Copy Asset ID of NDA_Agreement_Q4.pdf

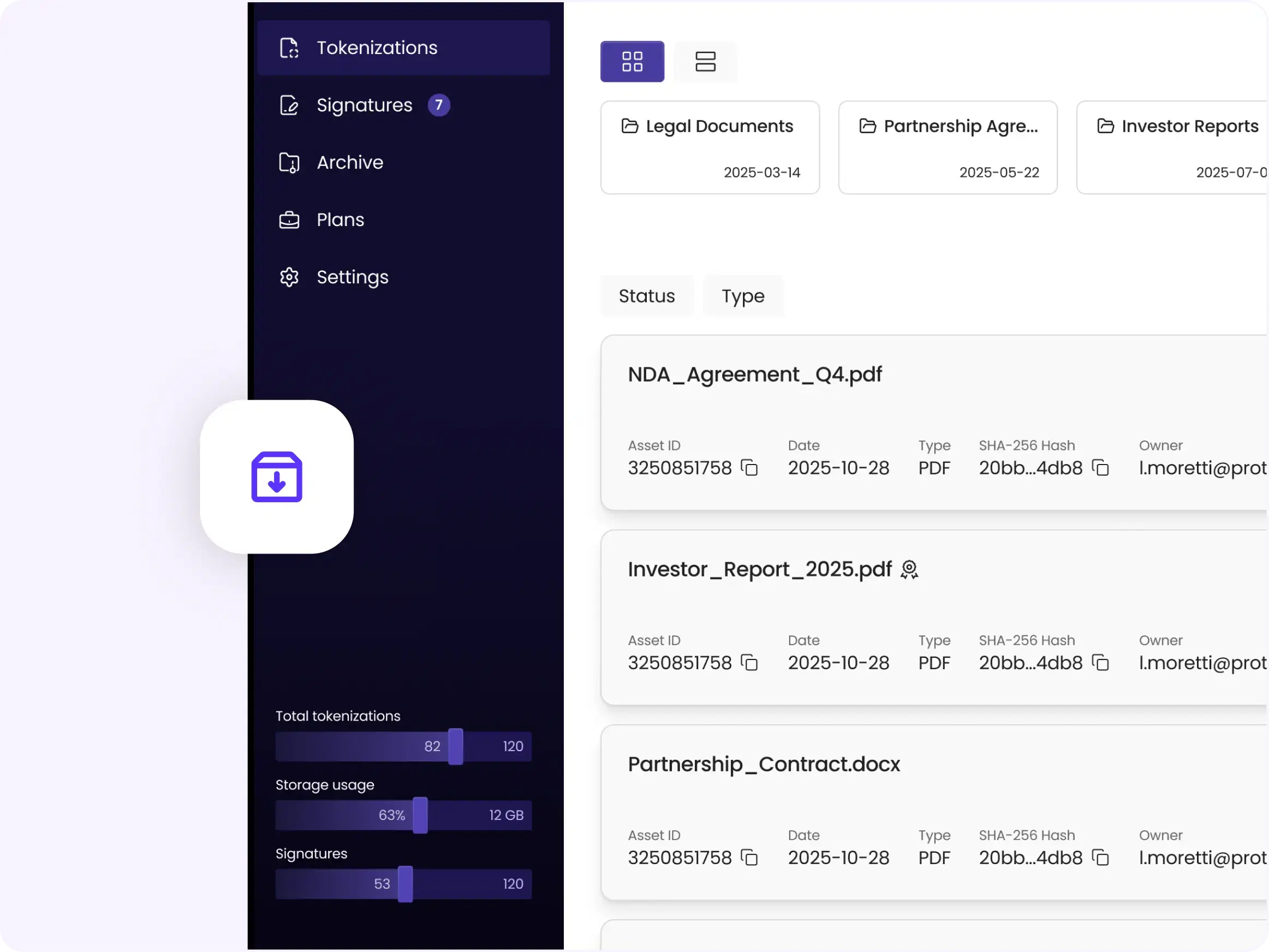click(749, 468)
